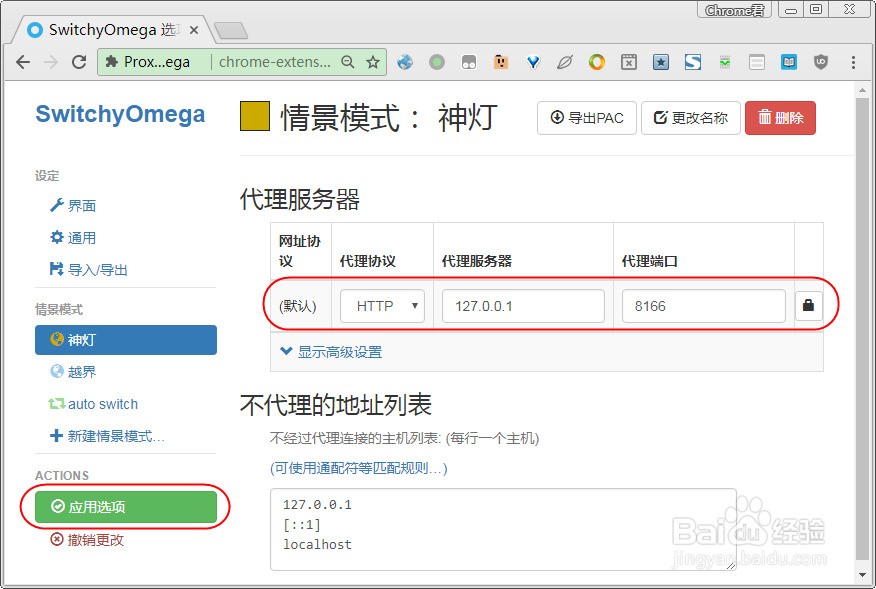The height and width of the screenshot is (589, 876).
Task: Select the 越界 profile
Action: 73,372
